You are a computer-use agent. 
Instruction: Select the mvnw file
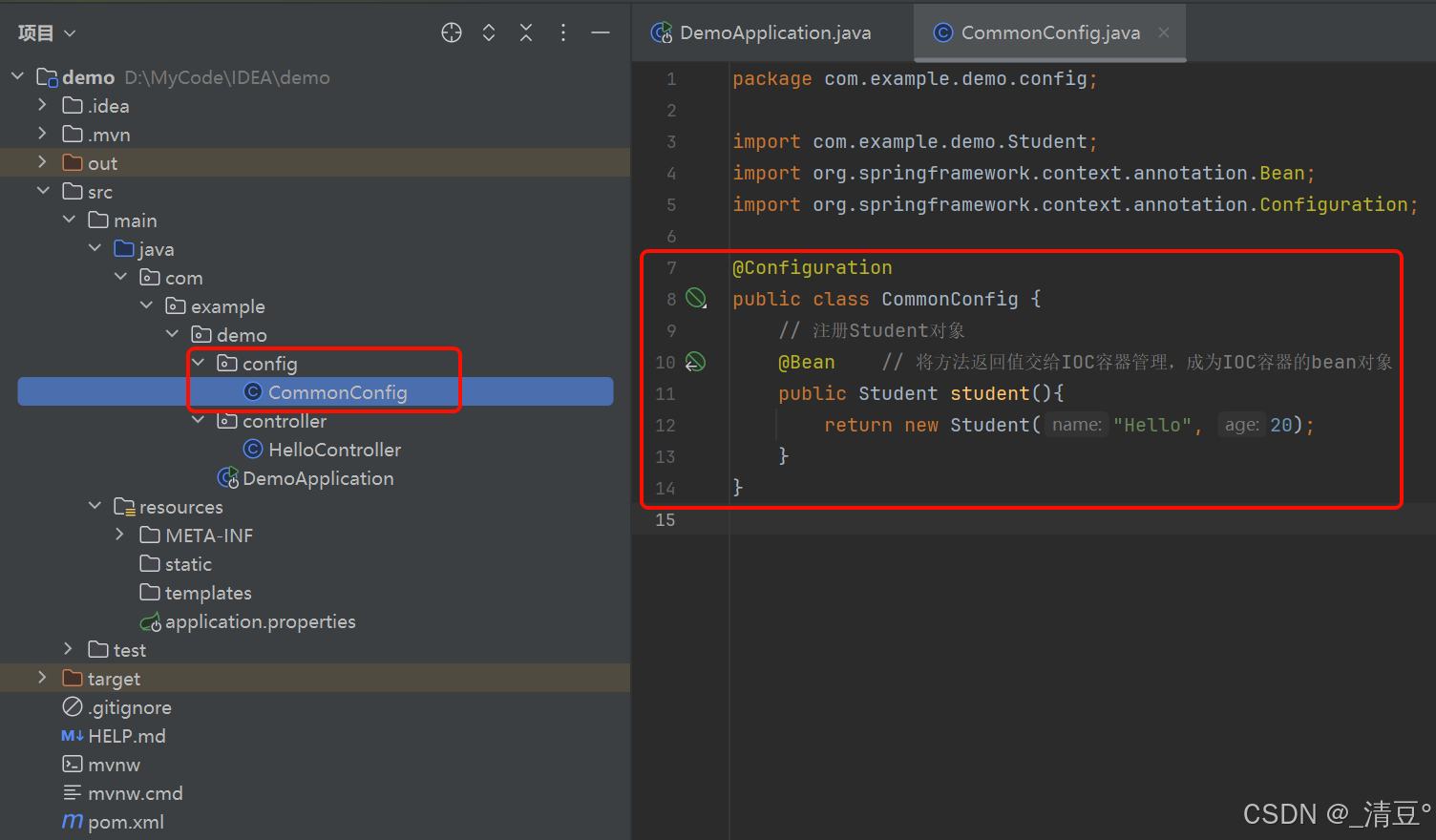pos(114,765)
